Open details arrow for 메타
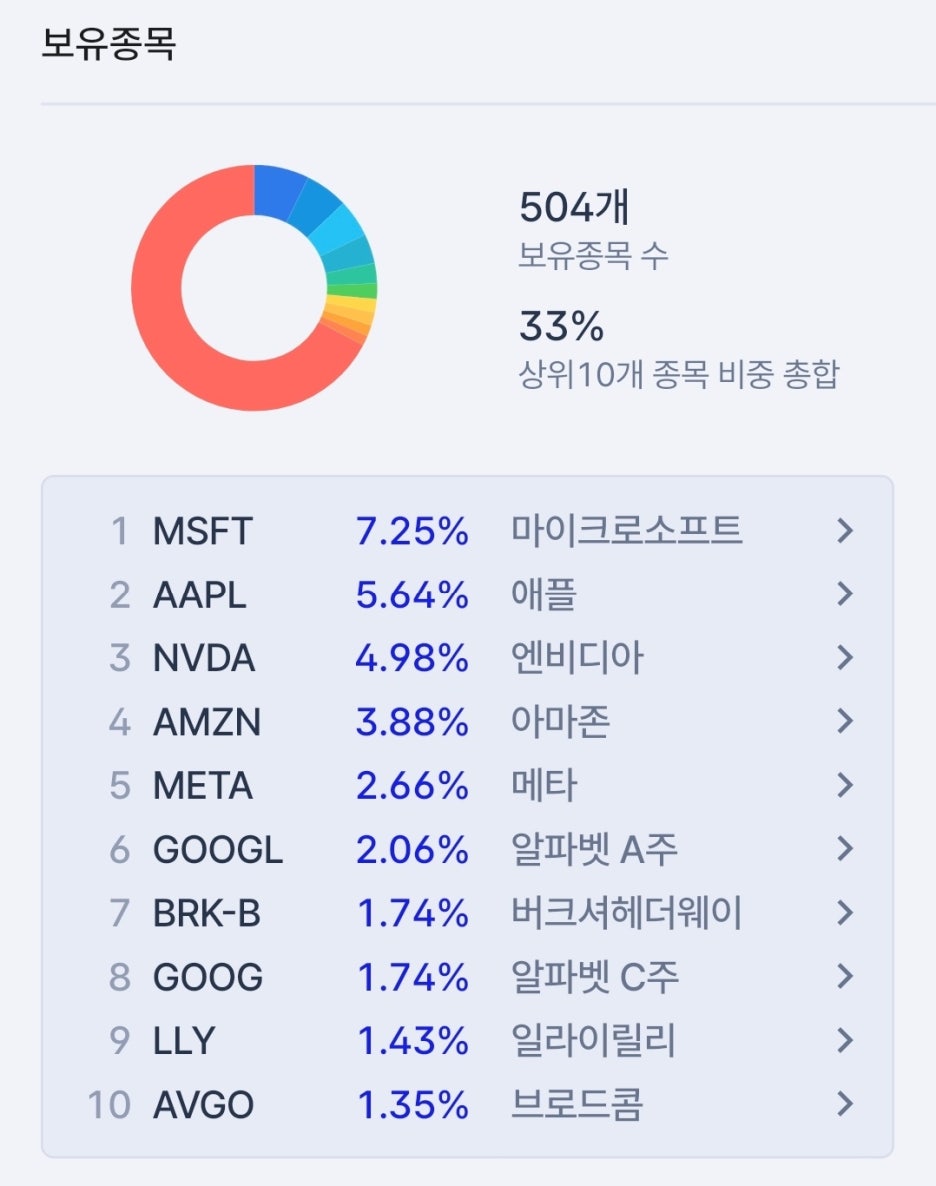Screen dimensions: 936x1186 pos(845,785)
